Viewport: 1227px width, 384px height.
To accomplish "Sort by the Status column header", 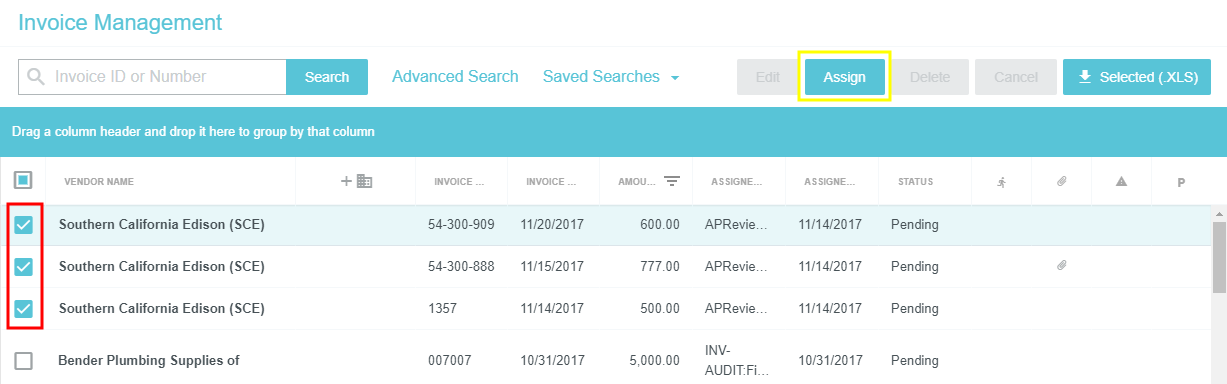I will point(915,182).
